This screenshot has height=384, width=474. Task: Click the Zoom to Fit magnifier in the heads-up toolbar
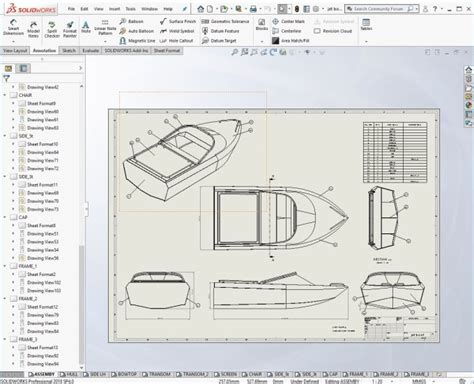pyautogui.click(x=235, y=52)
